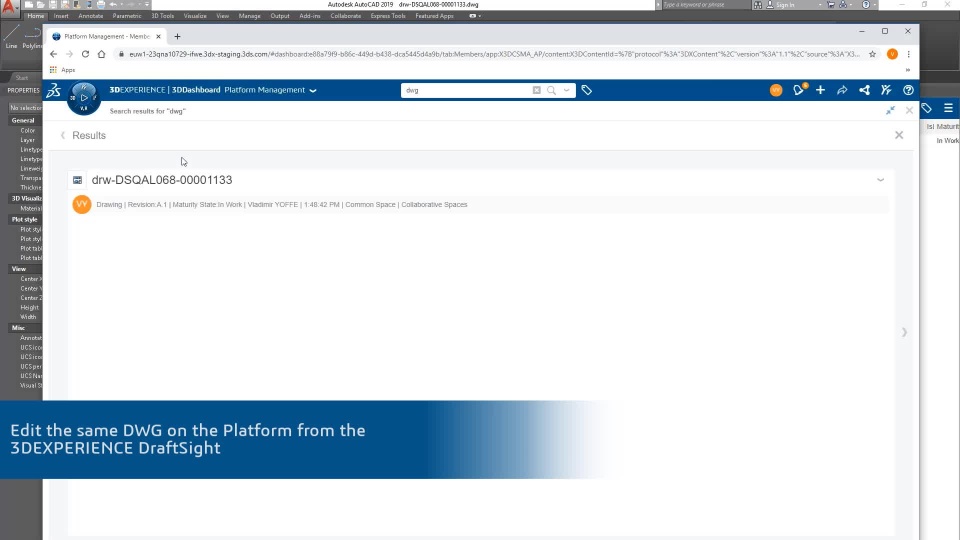Open Apps bookmarks shortcut
Screen dimensions: 960x540
(x=62, y=70)
